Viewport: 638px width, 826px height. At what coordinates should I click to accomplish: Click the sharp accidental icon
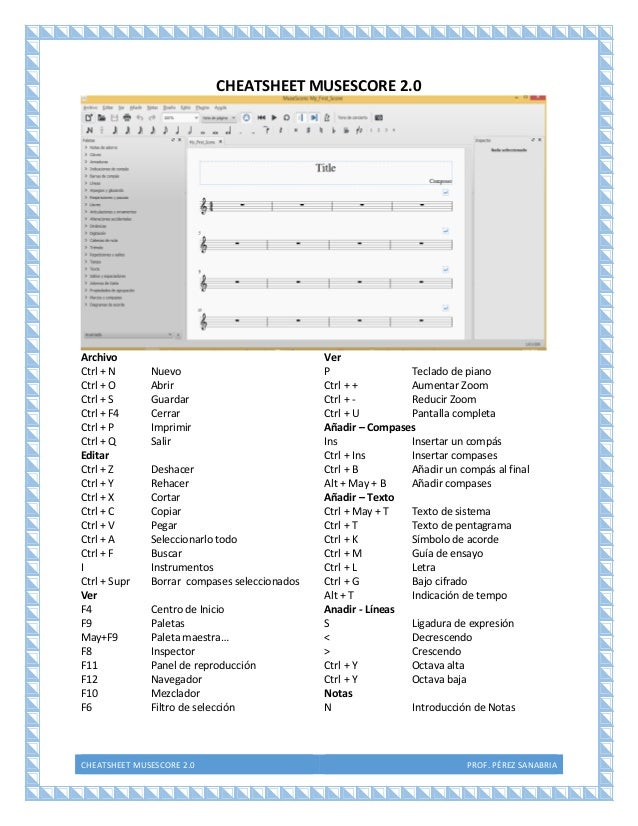(x=308, y=130)
